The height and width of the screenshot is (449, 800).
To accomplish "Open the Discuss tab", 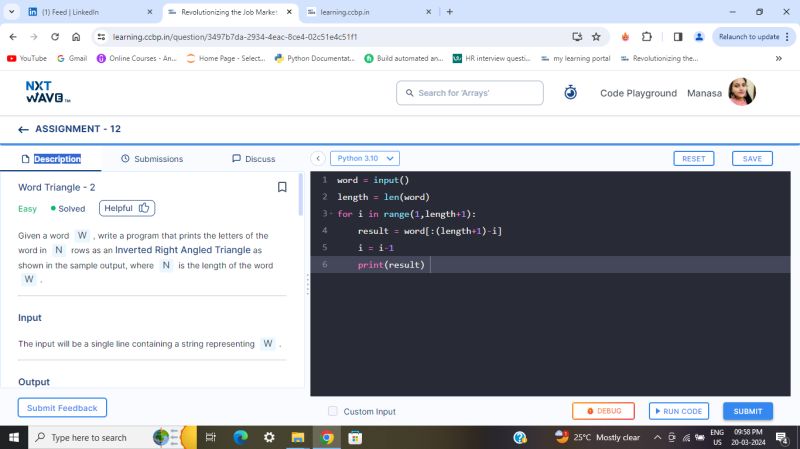I will click(x=253, y=159).
